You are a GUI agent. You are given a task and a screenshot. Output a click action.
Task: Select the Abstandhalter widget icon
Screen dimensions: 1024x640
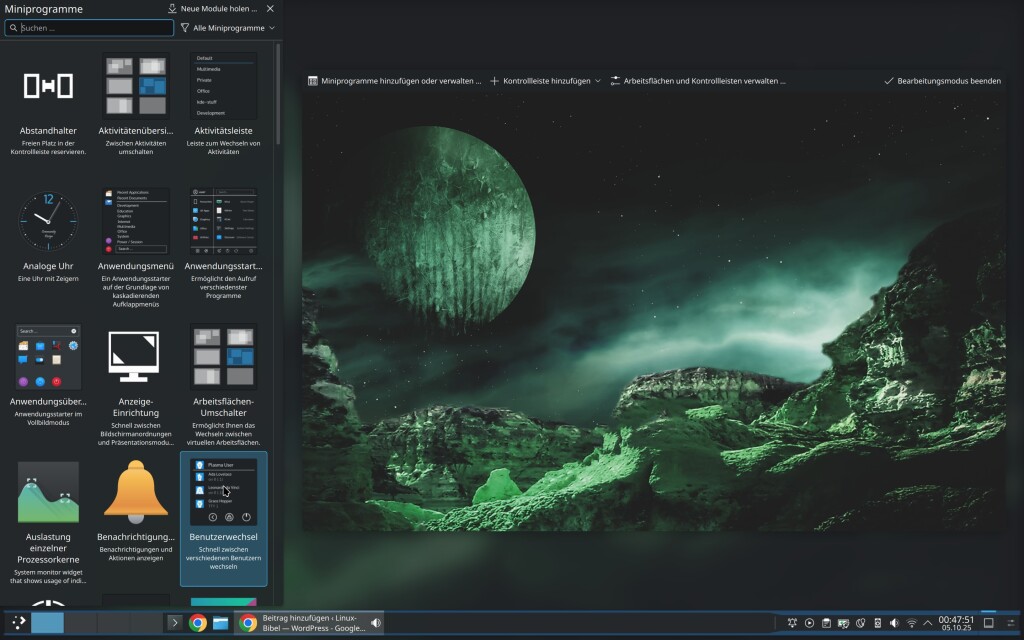pyautogui.click(x=48, y=87)
